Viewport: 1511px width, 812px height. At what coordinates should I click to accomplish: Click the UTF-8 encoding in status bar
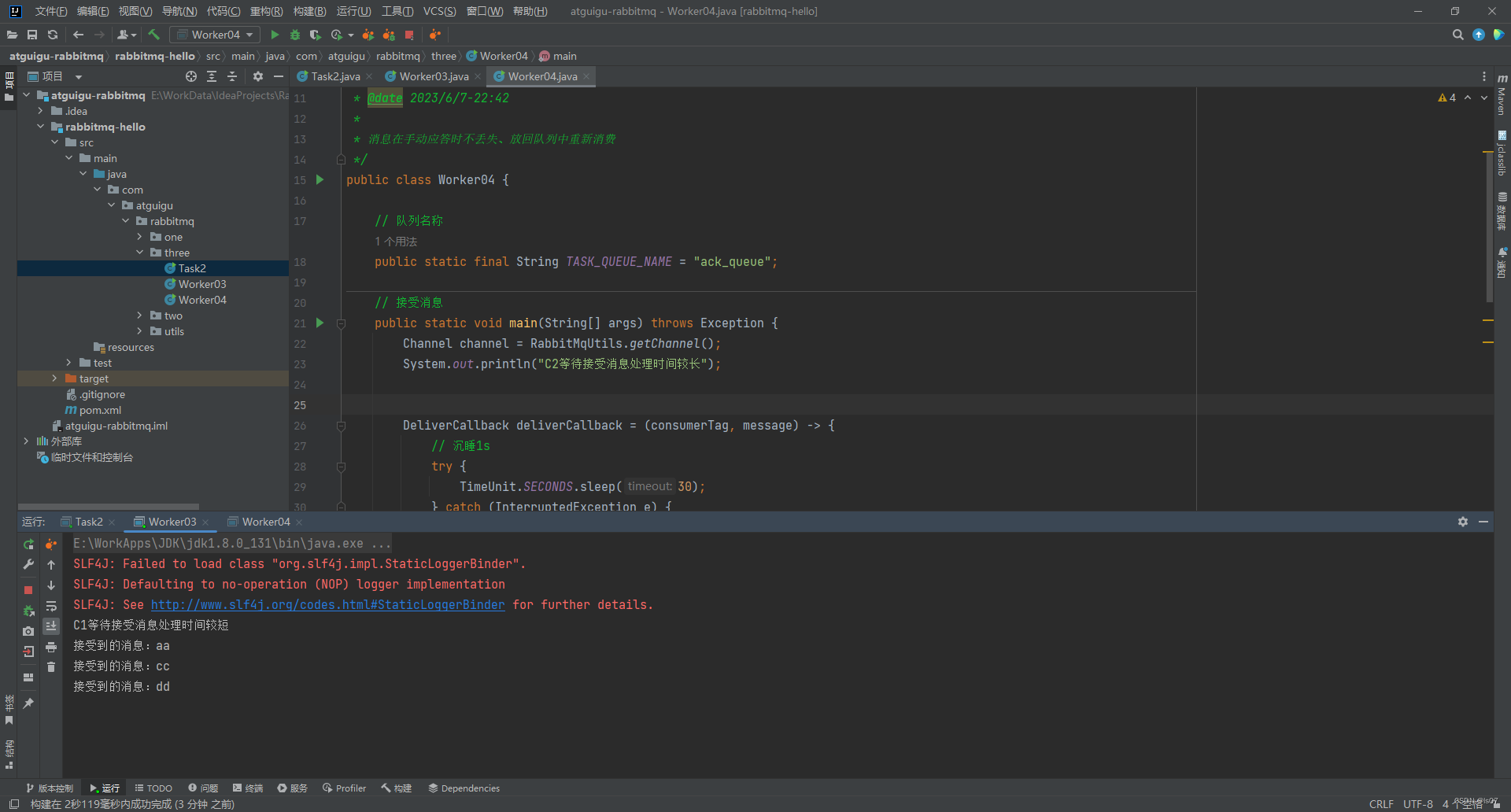click(1418, 803)
